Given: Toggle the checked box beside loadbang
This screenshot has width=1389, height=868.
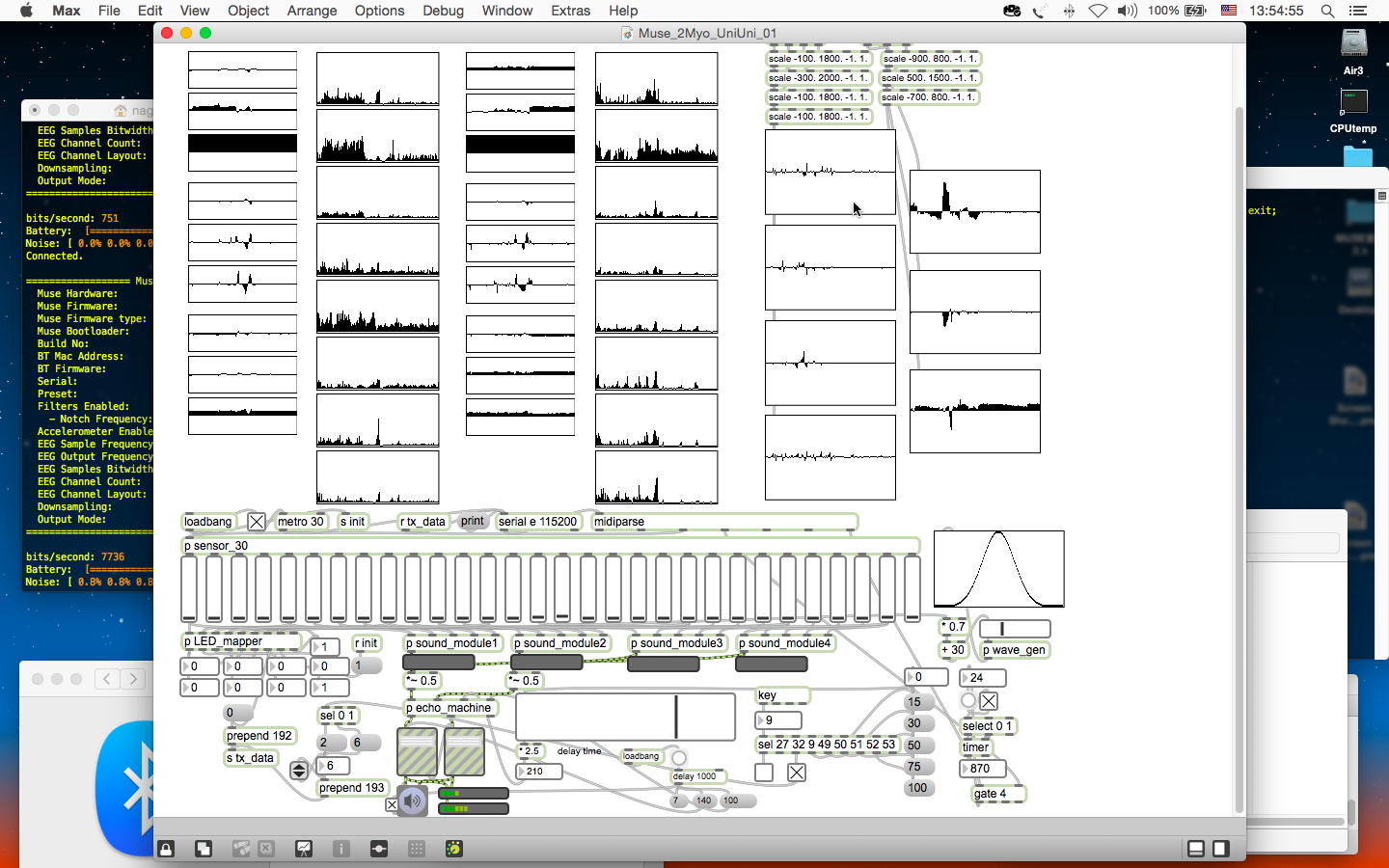Looking at the screenshot, I should coord(256,522).
